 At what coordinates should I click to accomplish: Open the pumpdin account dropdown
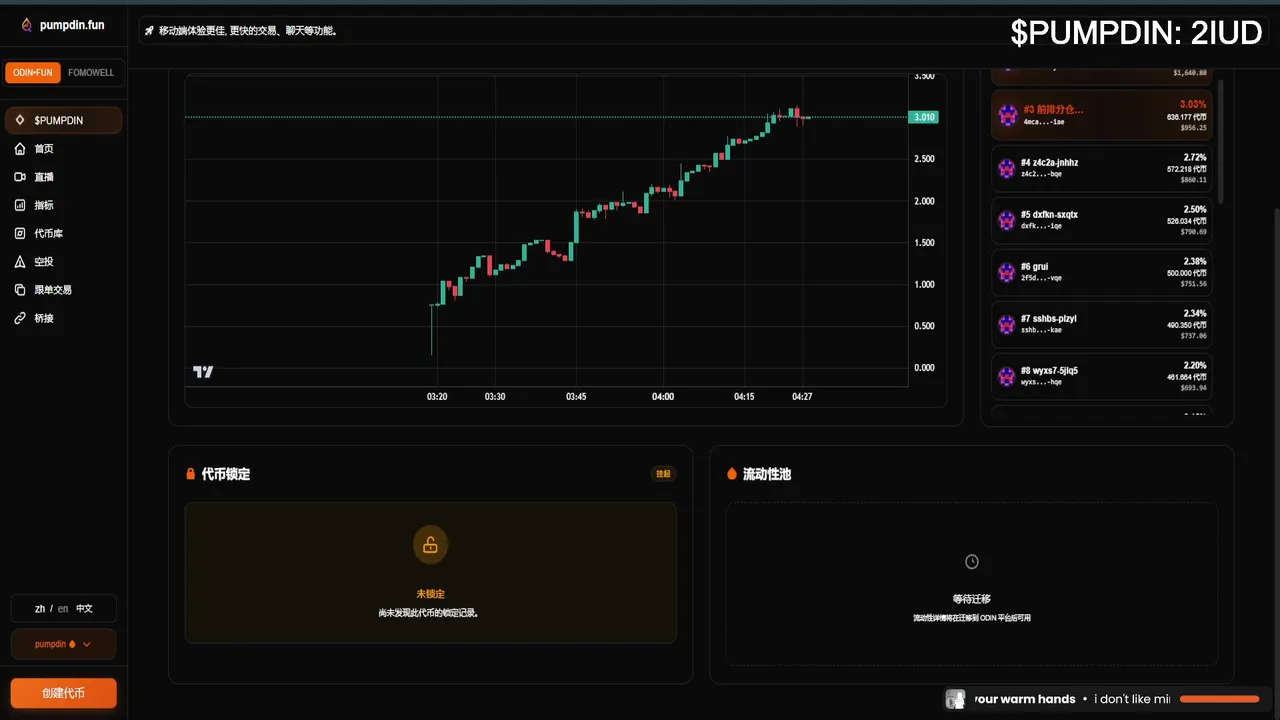click(x=63, y=644)
